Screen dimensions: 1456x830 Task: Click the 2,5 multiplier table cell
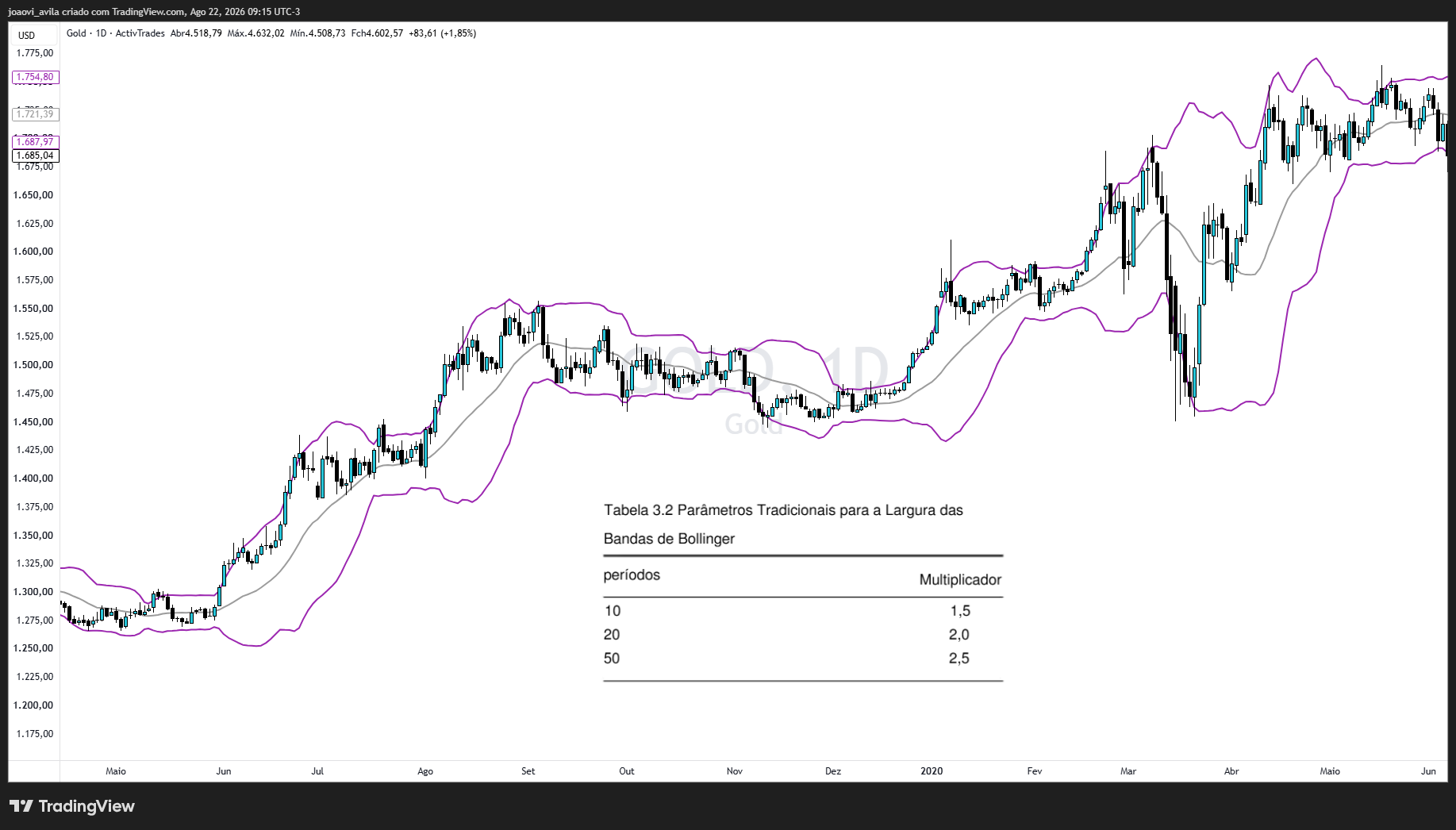(x=959, y=659)
